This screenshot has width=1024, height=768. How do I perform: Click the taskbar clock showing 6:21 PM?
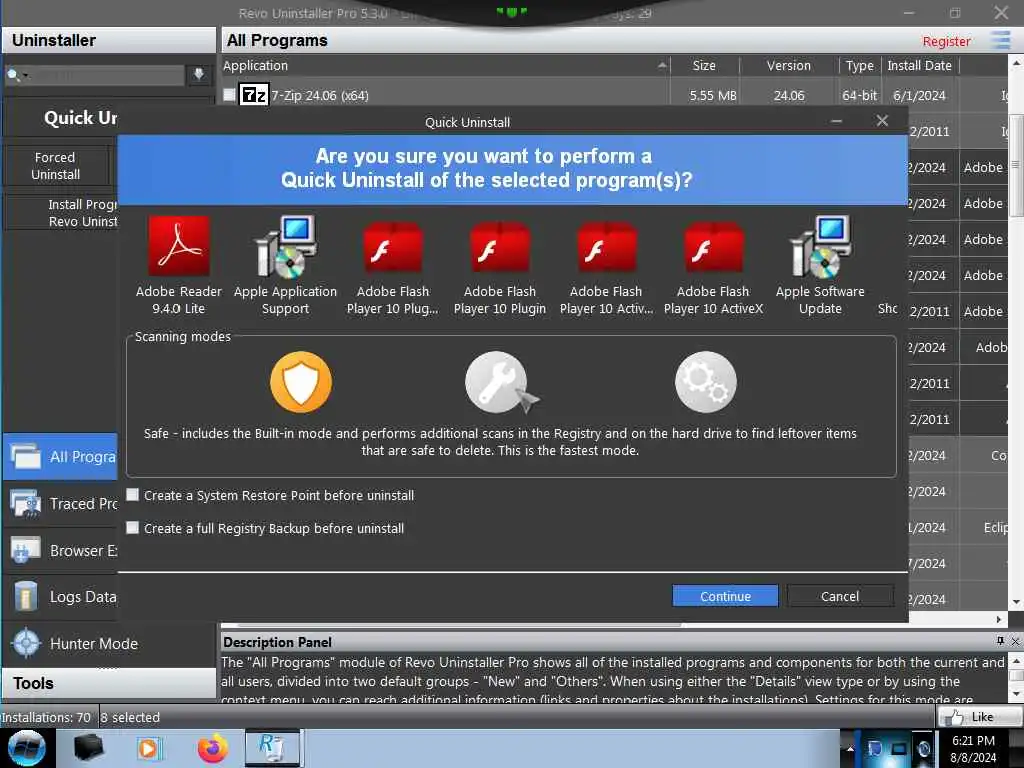click(973, 749)
